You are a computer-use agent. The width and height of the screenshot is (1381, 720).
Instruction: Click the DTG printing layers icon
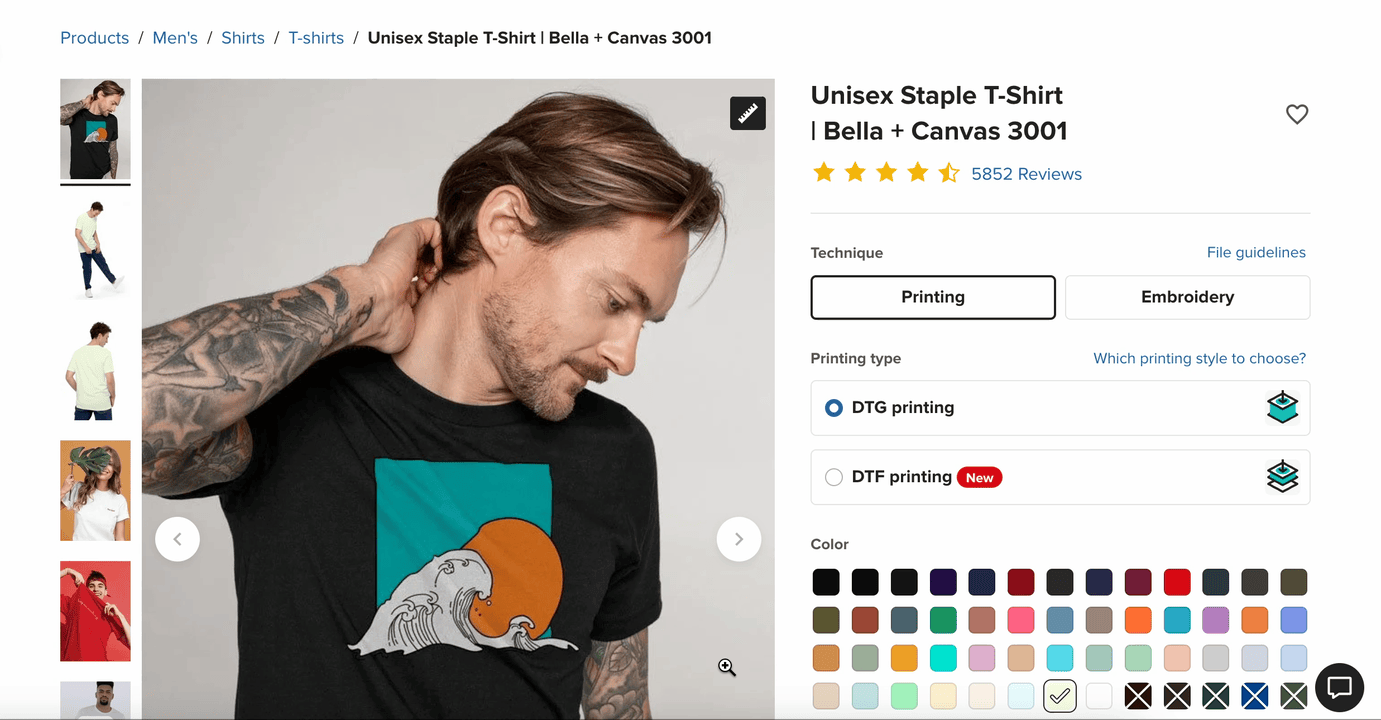1282,407
